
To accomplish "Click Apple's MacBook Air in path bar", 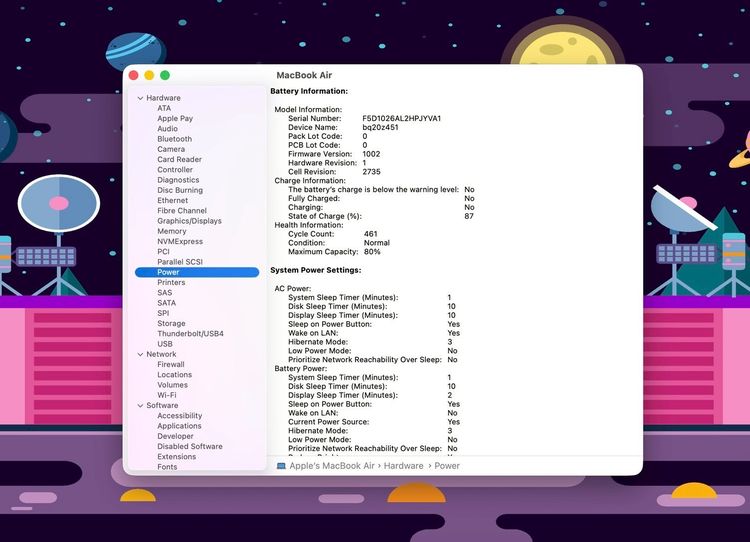I will pyautogui.click(x=332, y=466).
